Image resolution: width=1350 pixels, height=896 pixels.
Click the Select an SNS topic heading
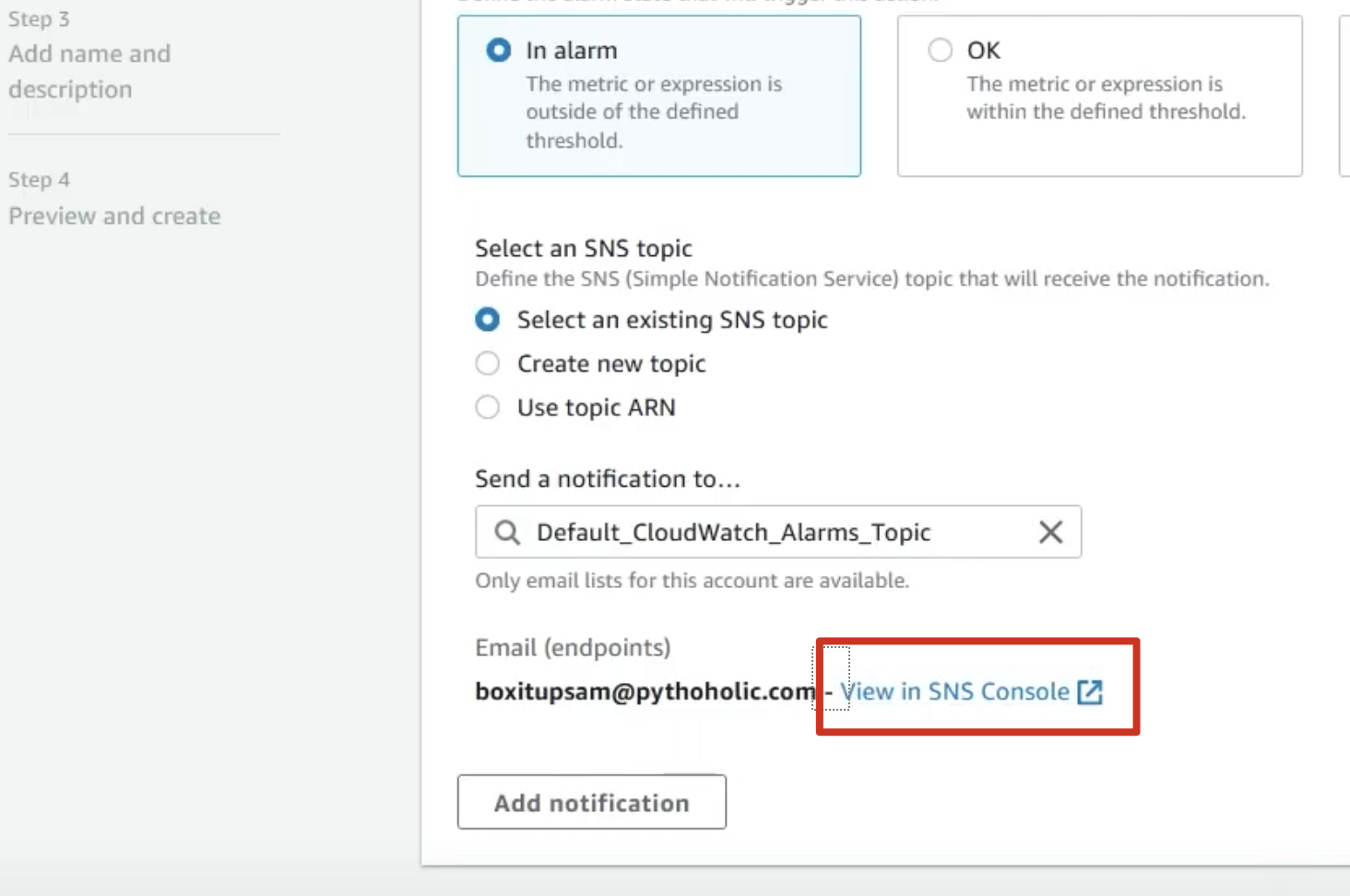click(584, 248)
